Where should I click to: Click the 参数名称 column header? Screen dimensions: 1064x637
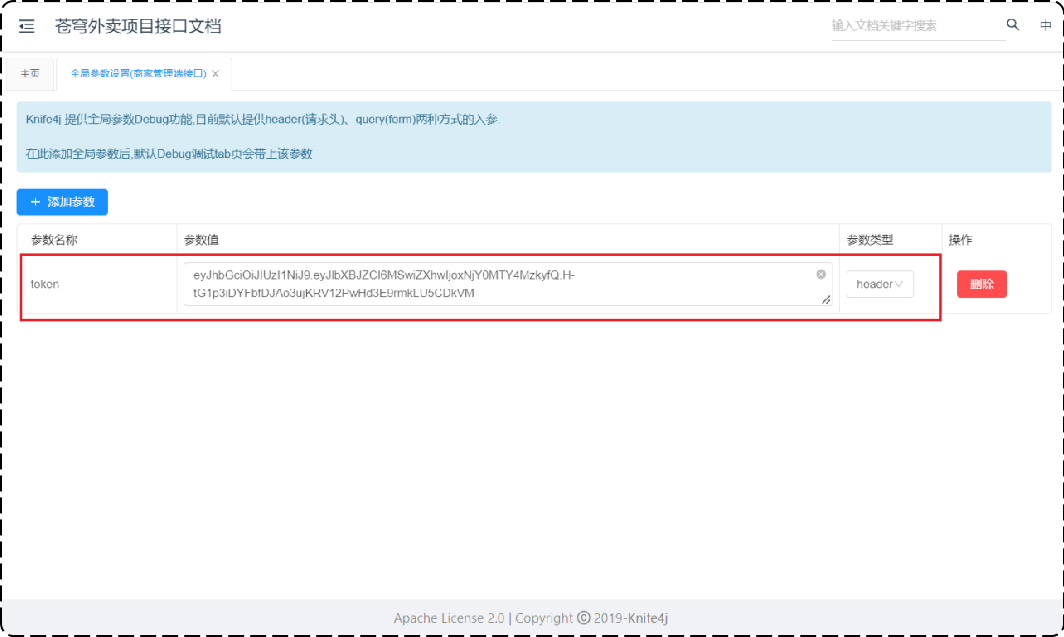pos(54,240)
